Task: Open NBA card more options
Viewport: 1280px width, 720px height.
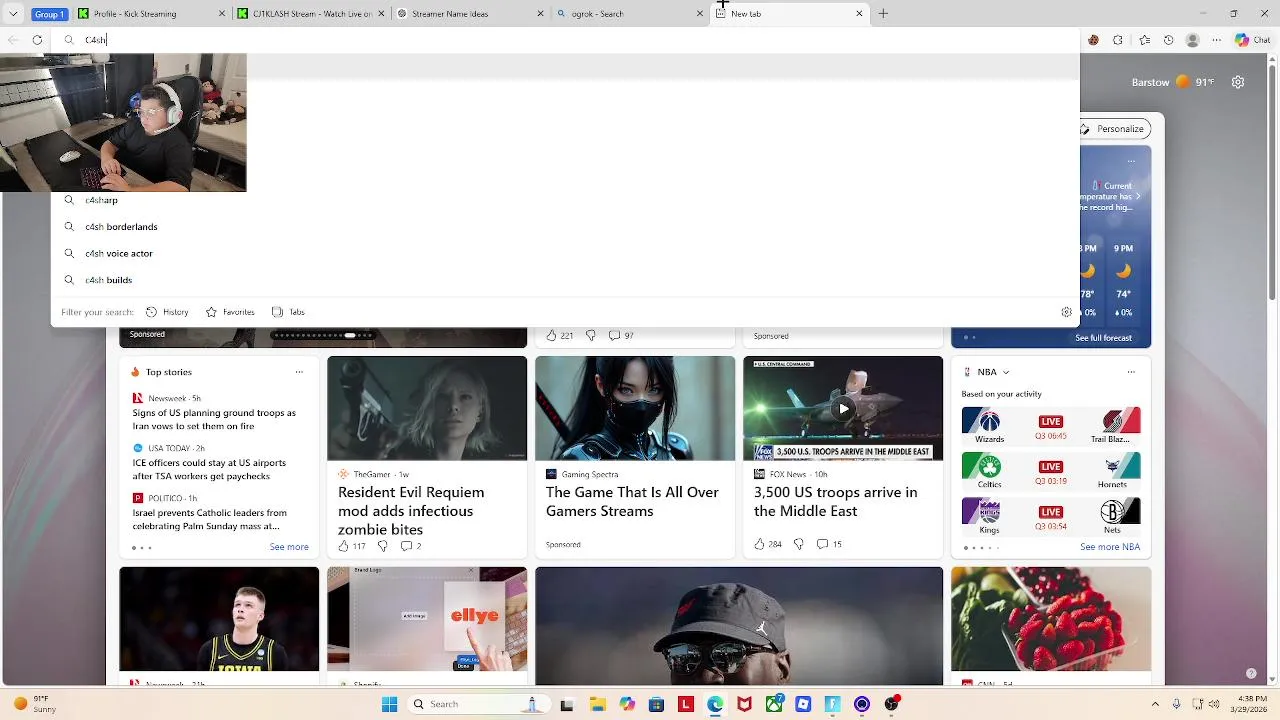Action: 1131,372
